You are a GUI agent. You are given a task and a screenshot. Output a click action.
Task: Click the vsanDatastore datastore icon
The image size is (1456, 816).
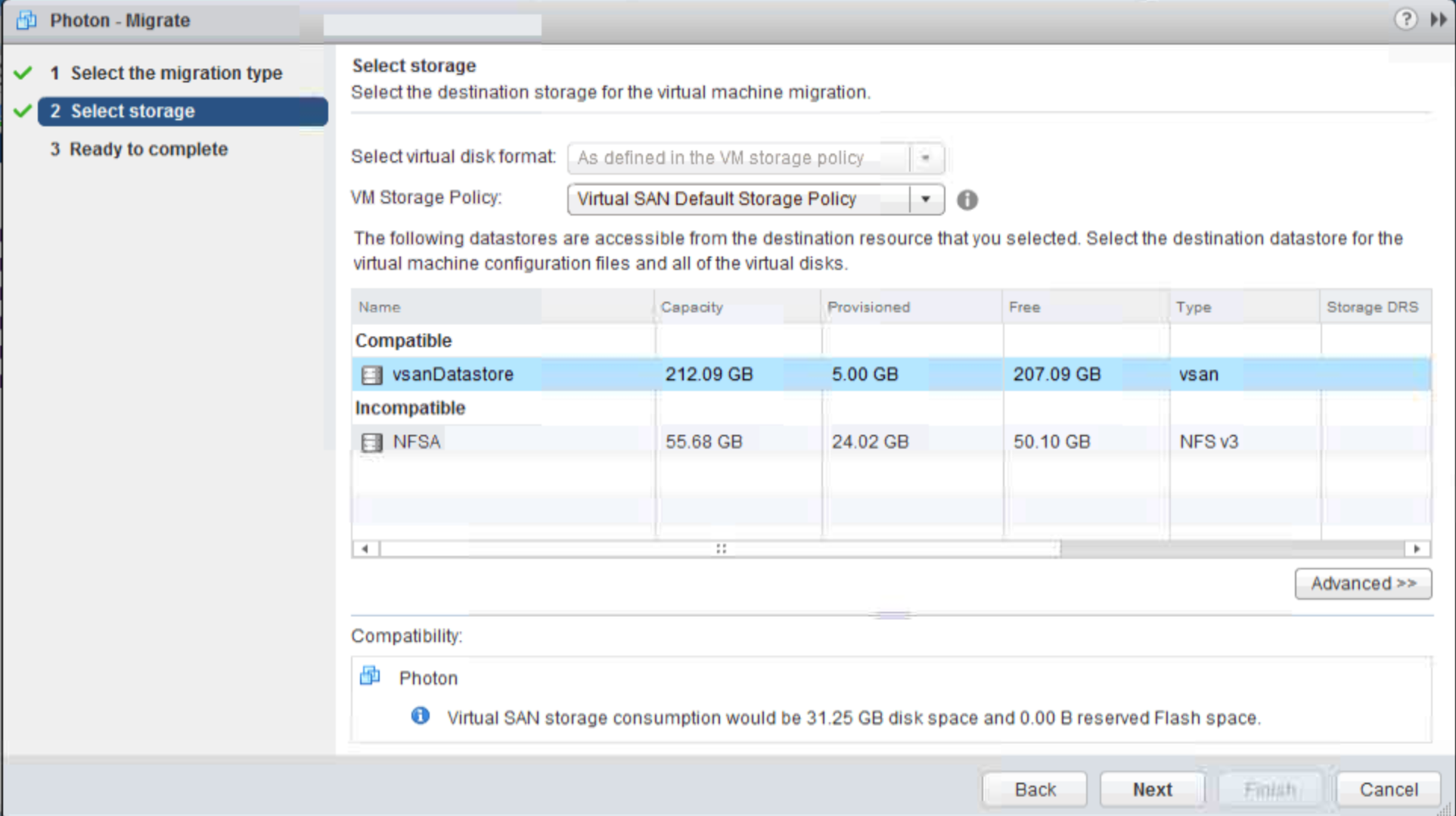(x=371, y=375)
